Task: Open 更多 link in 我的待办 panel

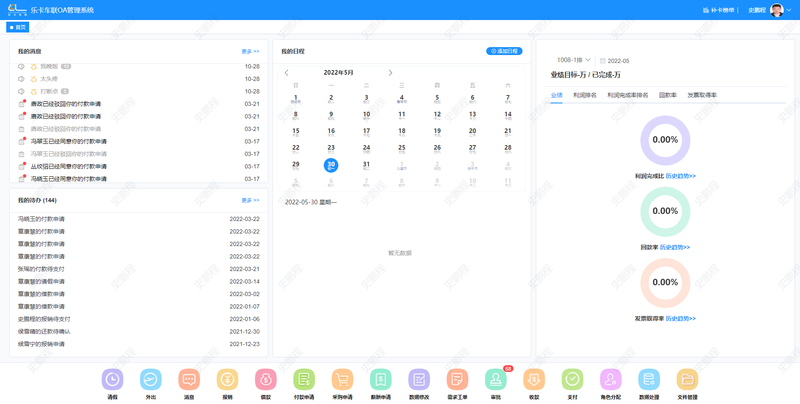Action: pos(250,200)
